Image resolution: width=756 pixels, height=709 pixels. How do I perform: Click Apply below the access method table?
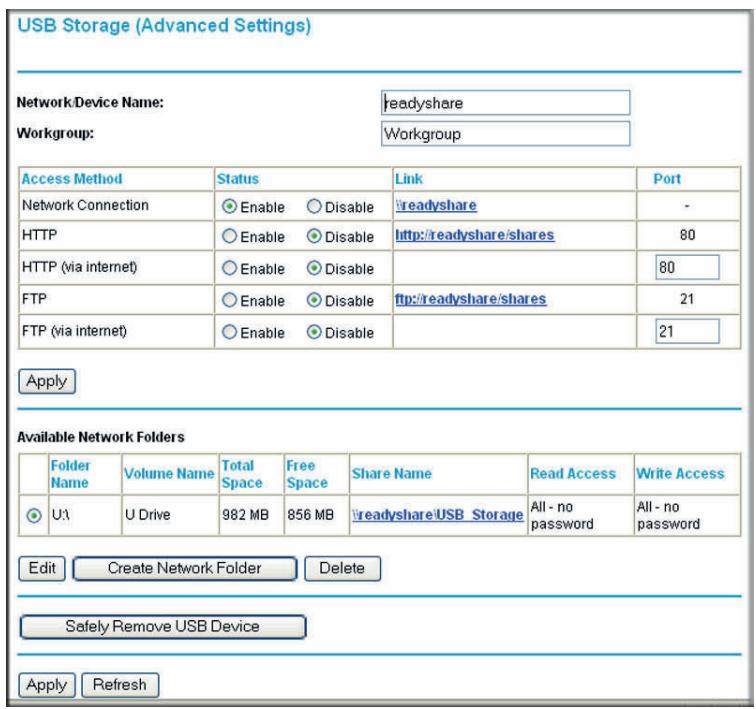(x=47, y=381)
